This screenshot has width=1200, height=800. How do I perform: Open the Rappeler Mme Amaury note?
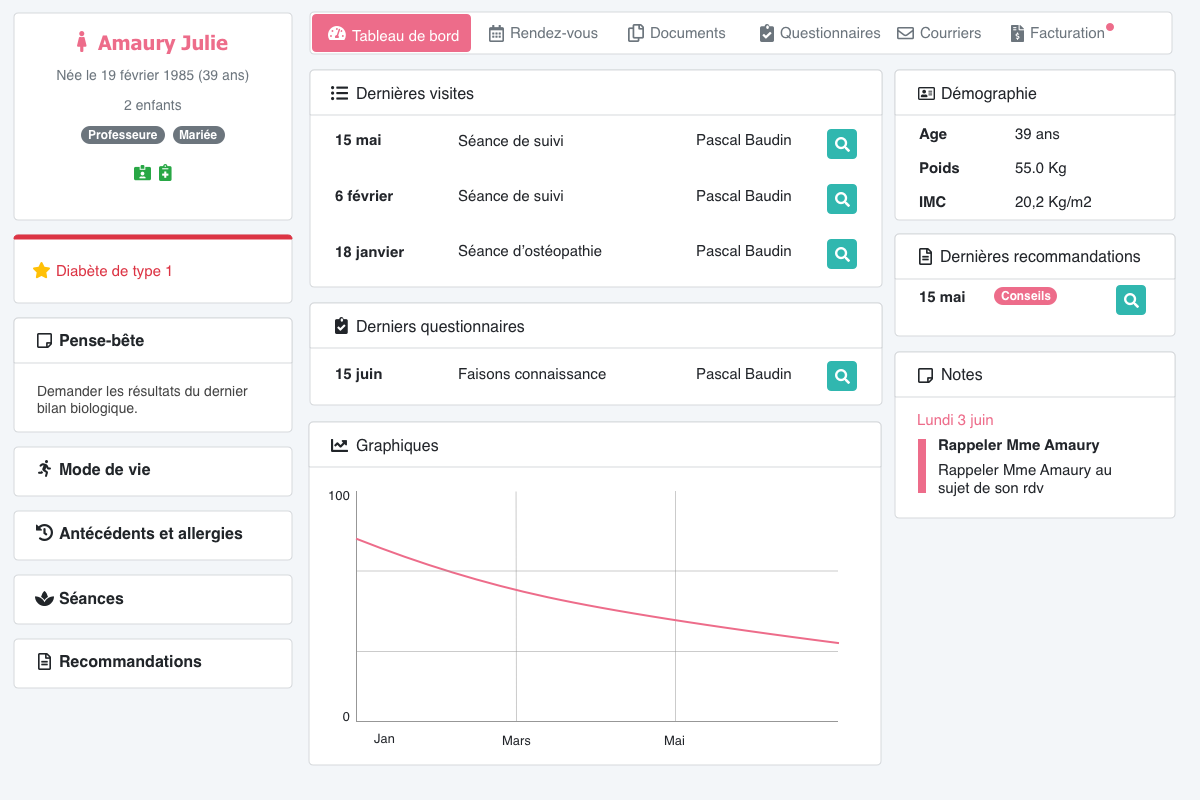coord(1018,446)
